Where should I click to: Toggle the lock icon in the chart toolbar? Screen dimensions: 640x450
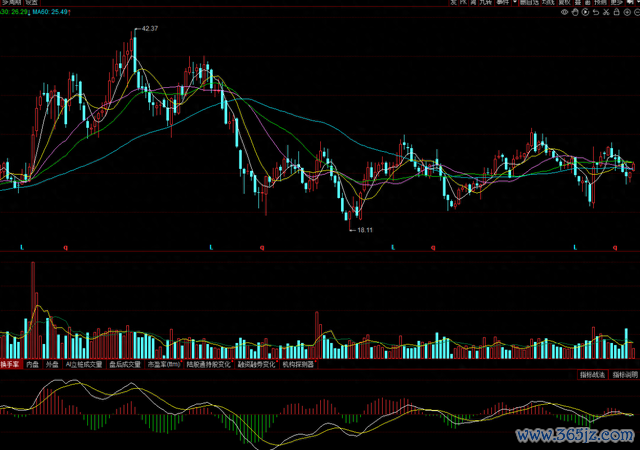pyautogui.click(x=616, y=12)
